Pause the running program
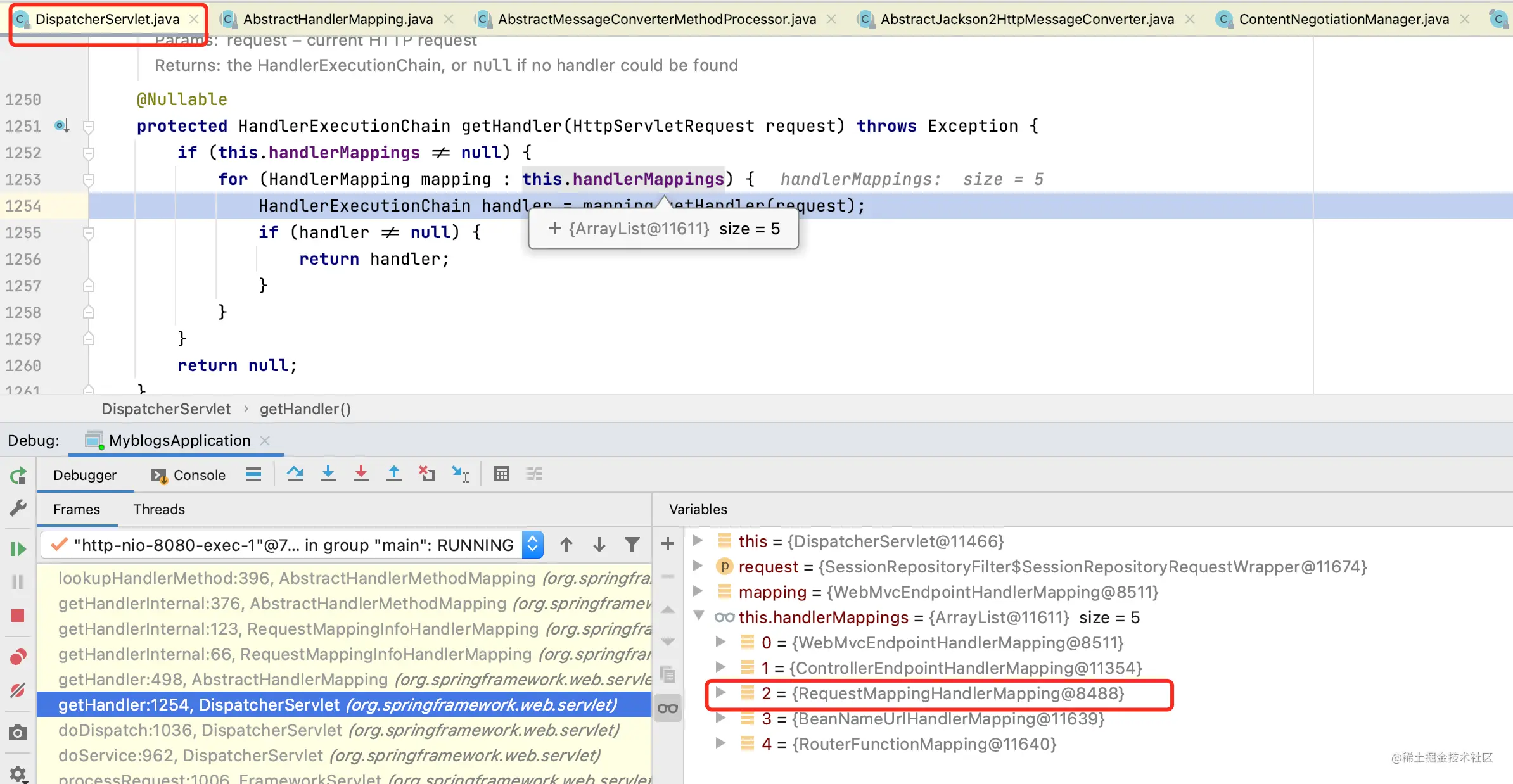Viewport: 1513px width, 784px height. [18, 581]
